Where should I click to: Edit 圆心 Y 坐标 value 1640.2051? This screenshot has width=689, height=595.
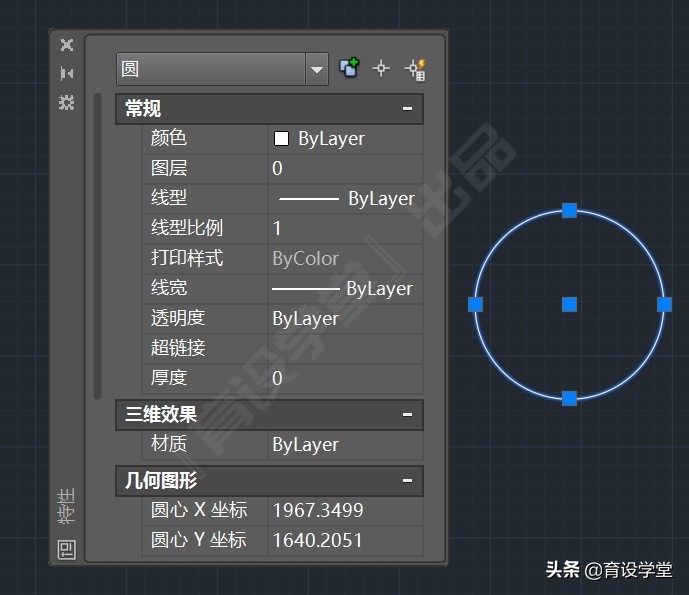pos(345,541)
